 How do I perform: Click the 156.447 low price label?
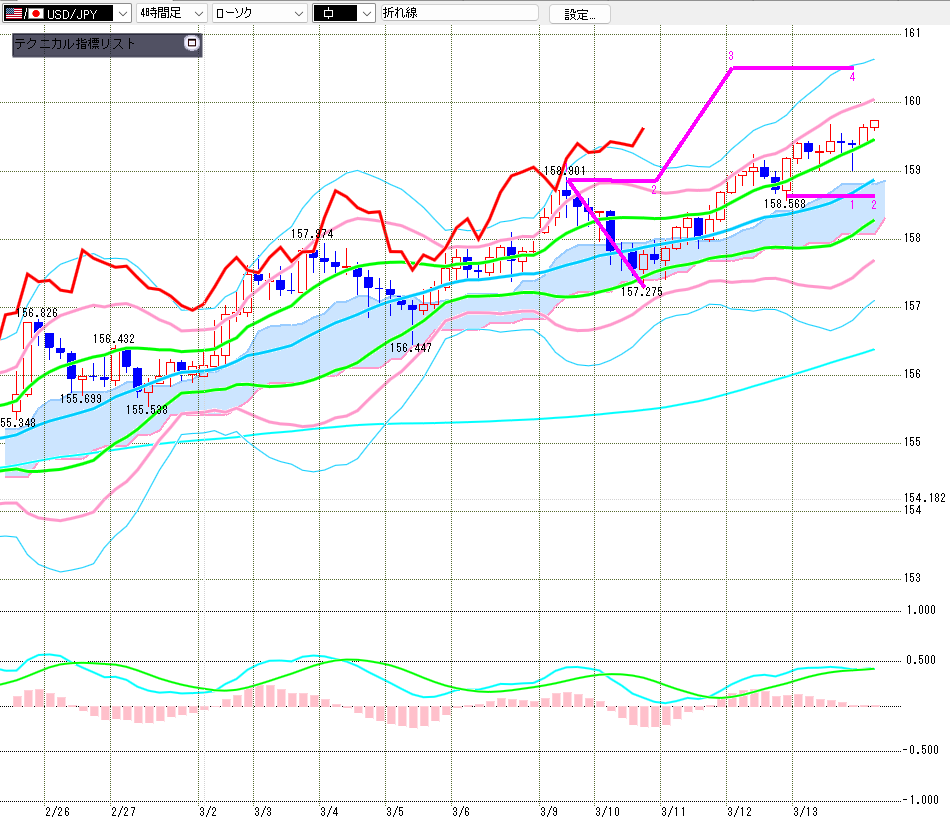(x=411, y=348)
